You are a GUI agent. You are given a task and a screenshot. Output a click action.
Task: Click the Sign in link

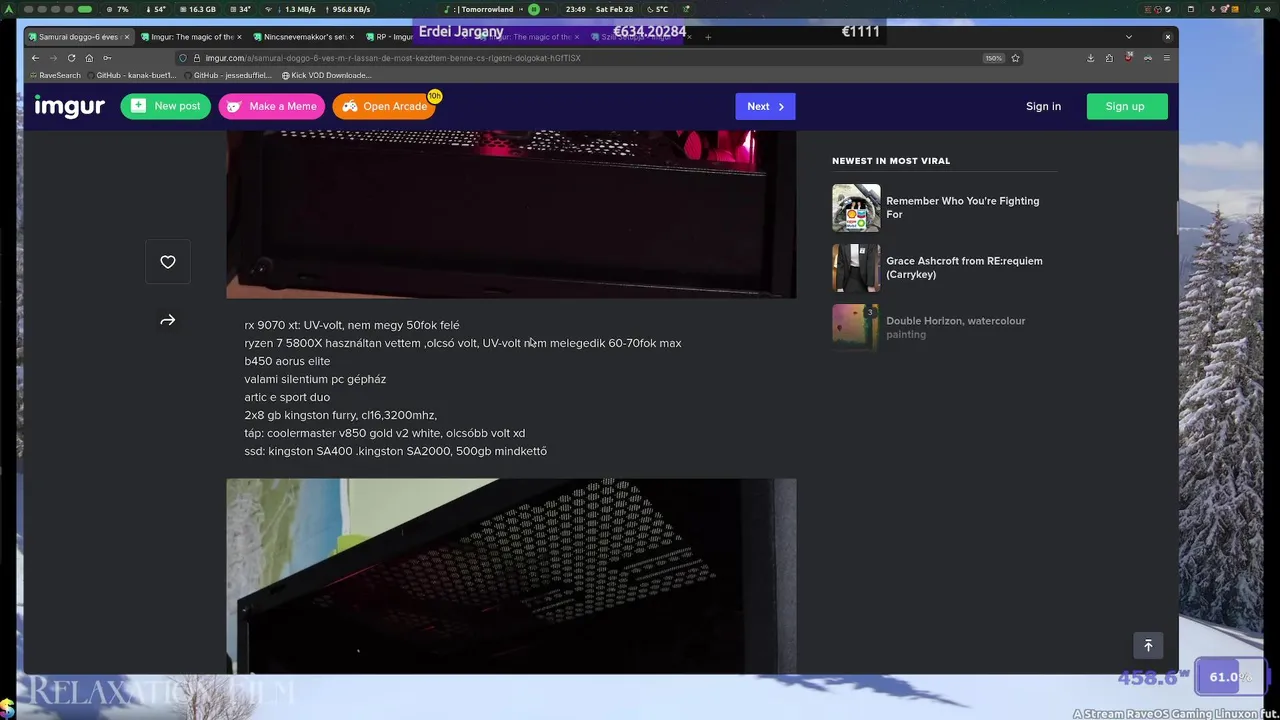pyautogui.click(x=1043, y=106)
